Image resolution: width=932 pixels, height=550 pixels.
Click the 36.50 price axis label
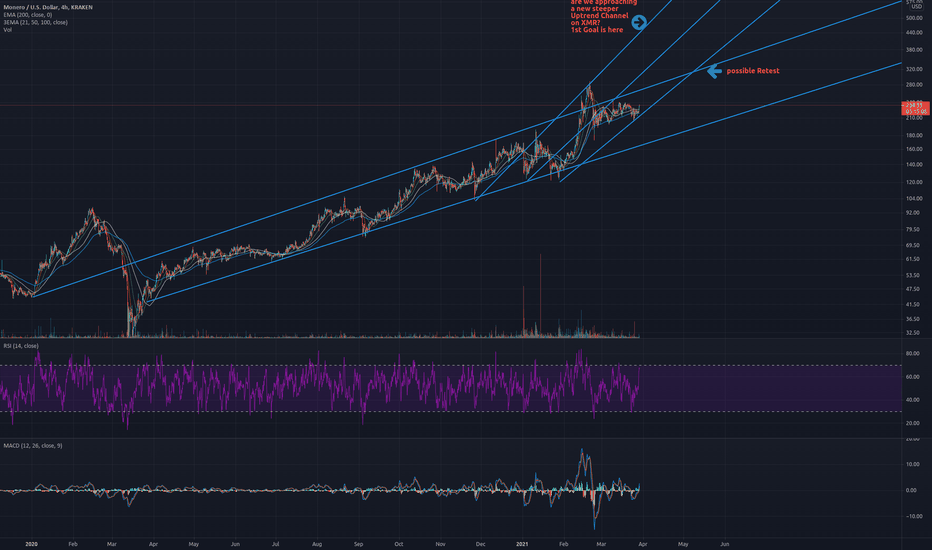click(x=912, y=319)
